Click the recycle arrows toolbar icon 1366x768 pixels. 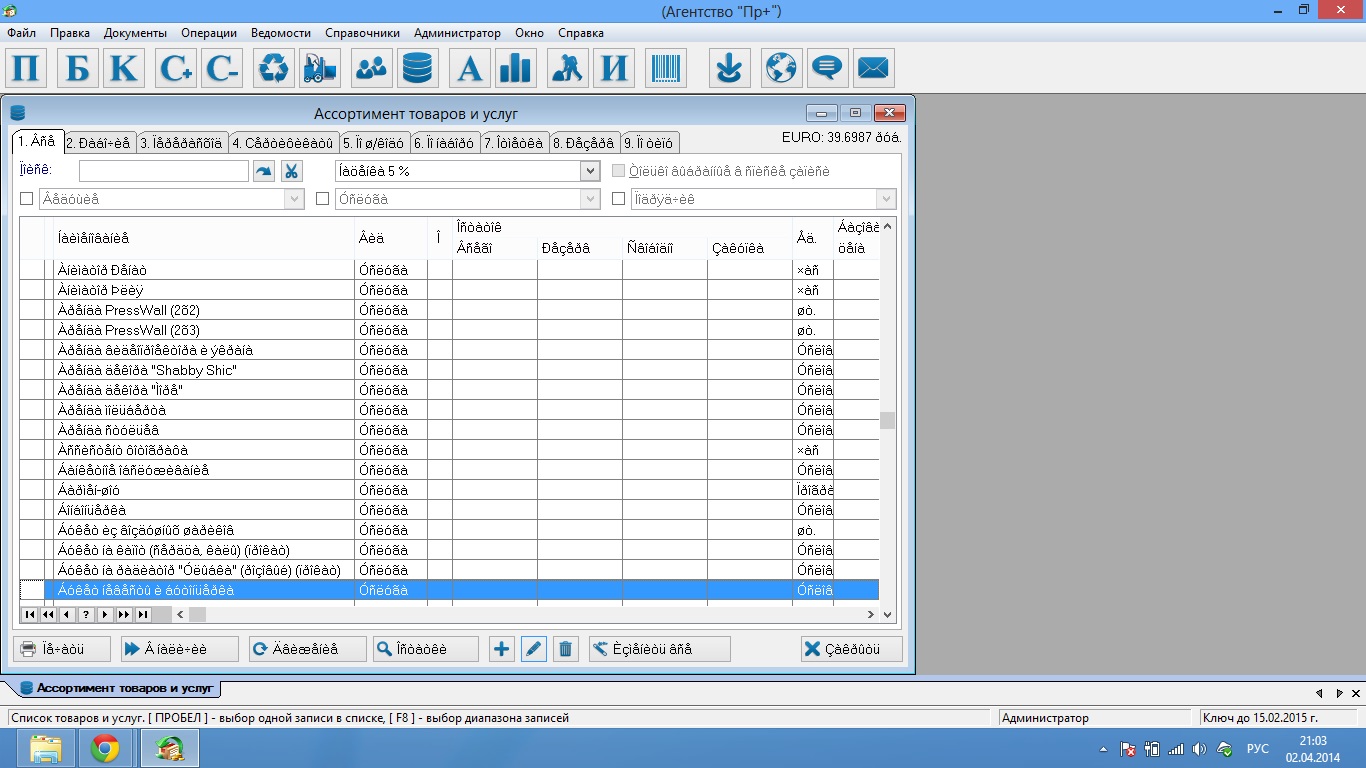(274, 68)
